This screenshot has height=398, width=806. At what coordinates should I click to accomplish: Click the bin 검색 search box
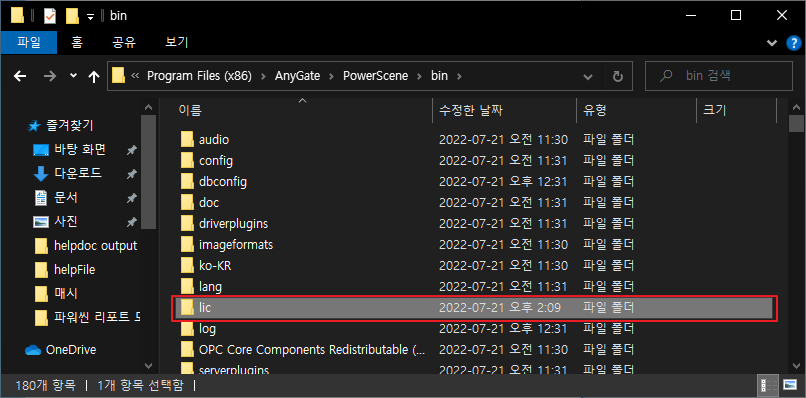(x=719, y=76)
